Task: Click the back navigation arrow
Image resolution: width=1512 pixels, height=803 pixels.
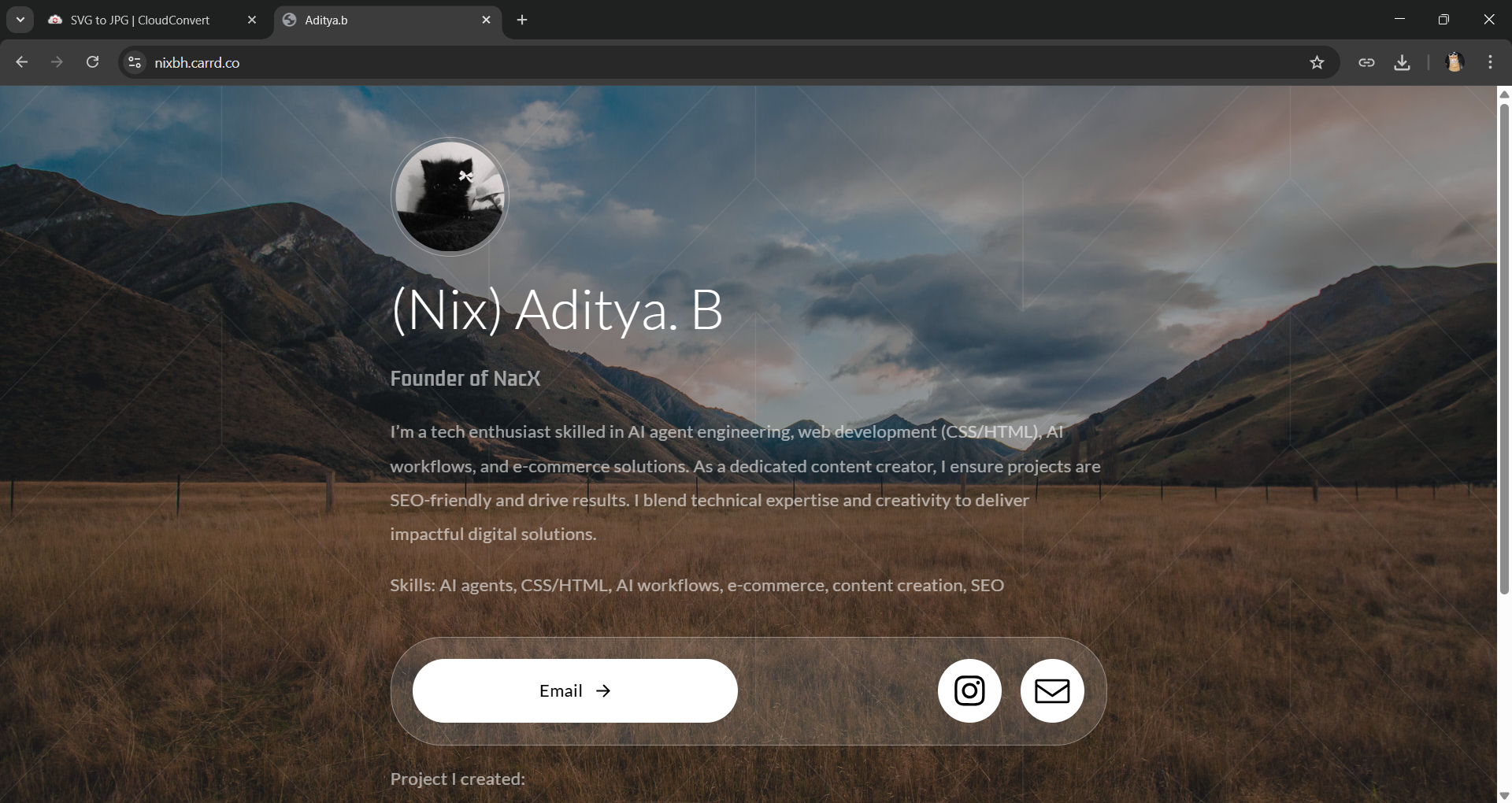Action: (x=21, y=62)
